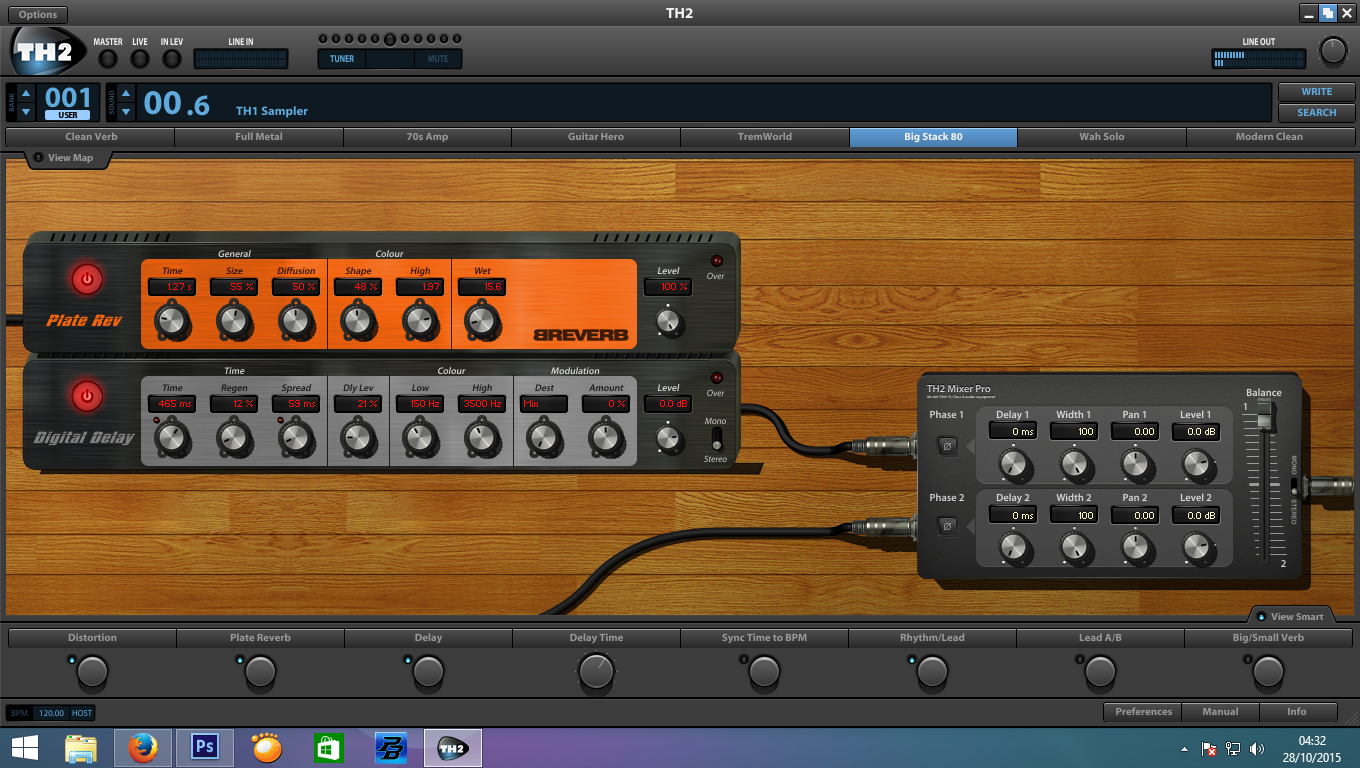1360x768 pixels.
Task: Switch to the 70s Amp preset
Action: [427, 137]
